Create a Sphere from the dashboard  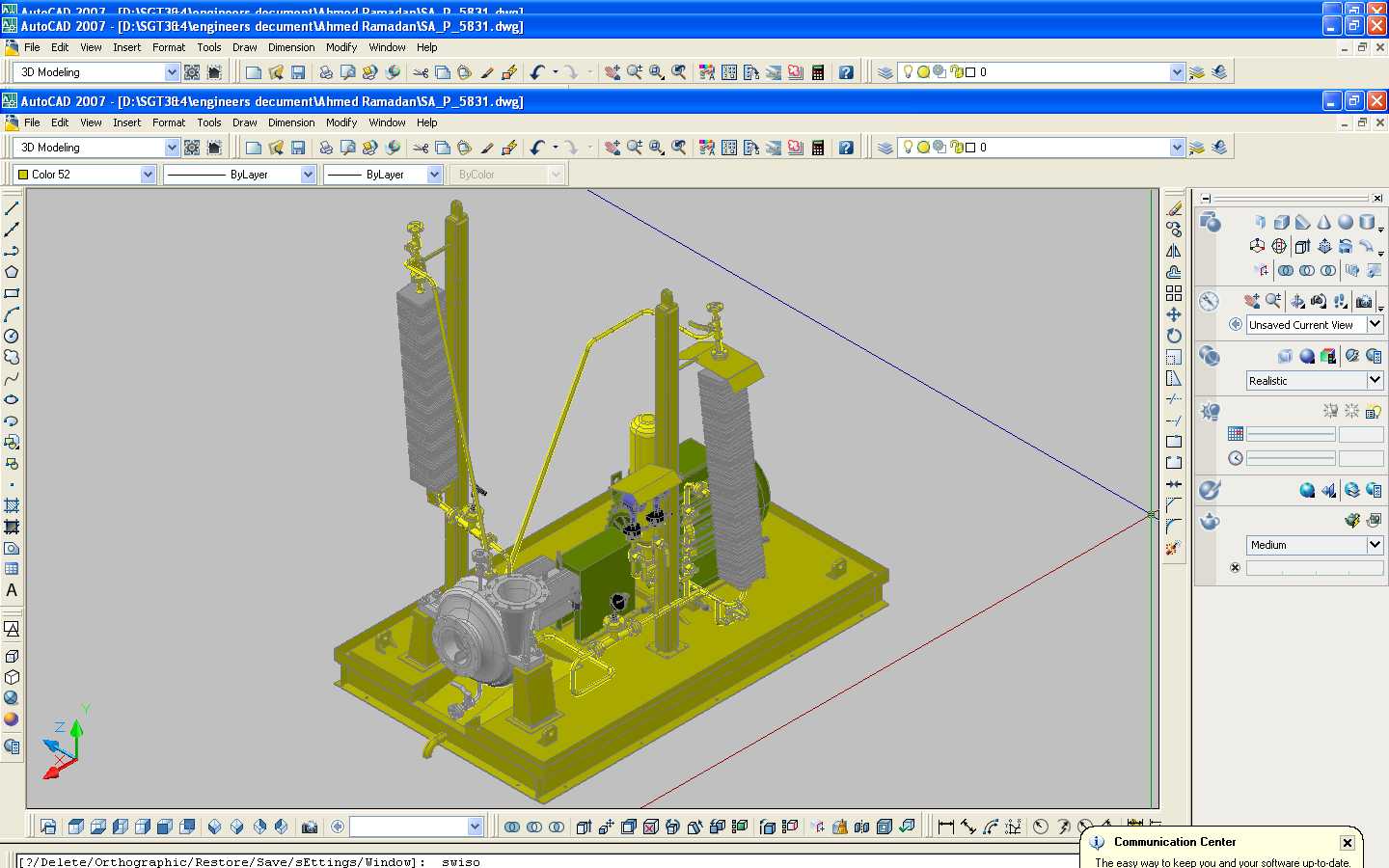(x=1346, y=222)
